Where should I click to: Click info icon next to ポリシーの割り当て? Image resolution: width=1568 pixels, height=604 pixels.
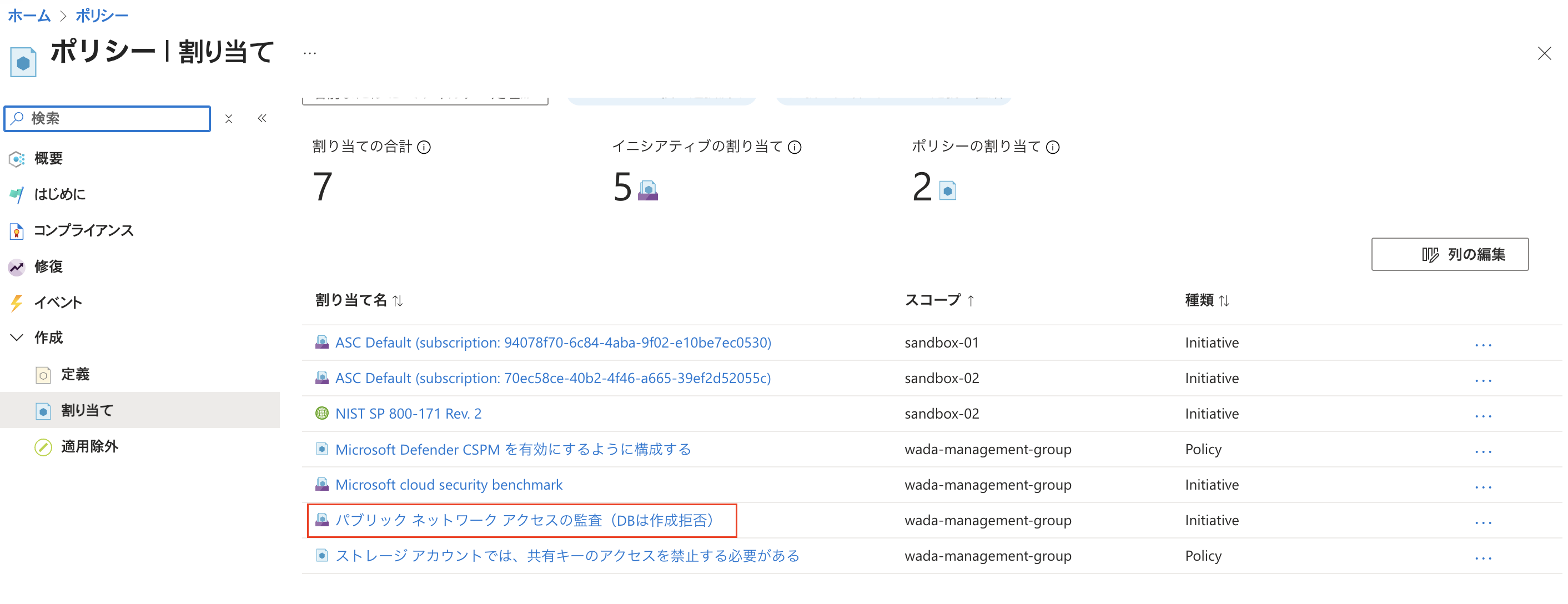1053,147
